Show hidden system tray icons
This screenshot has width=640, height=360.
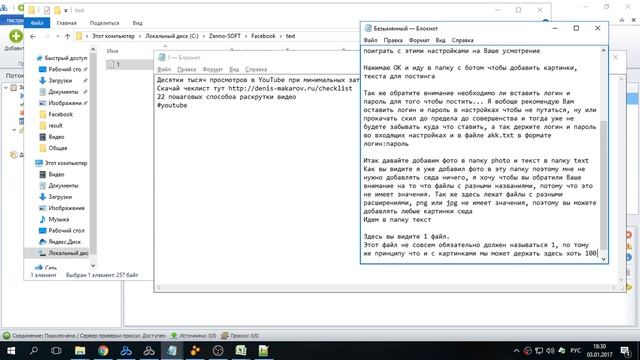click(x=516, y=351)
